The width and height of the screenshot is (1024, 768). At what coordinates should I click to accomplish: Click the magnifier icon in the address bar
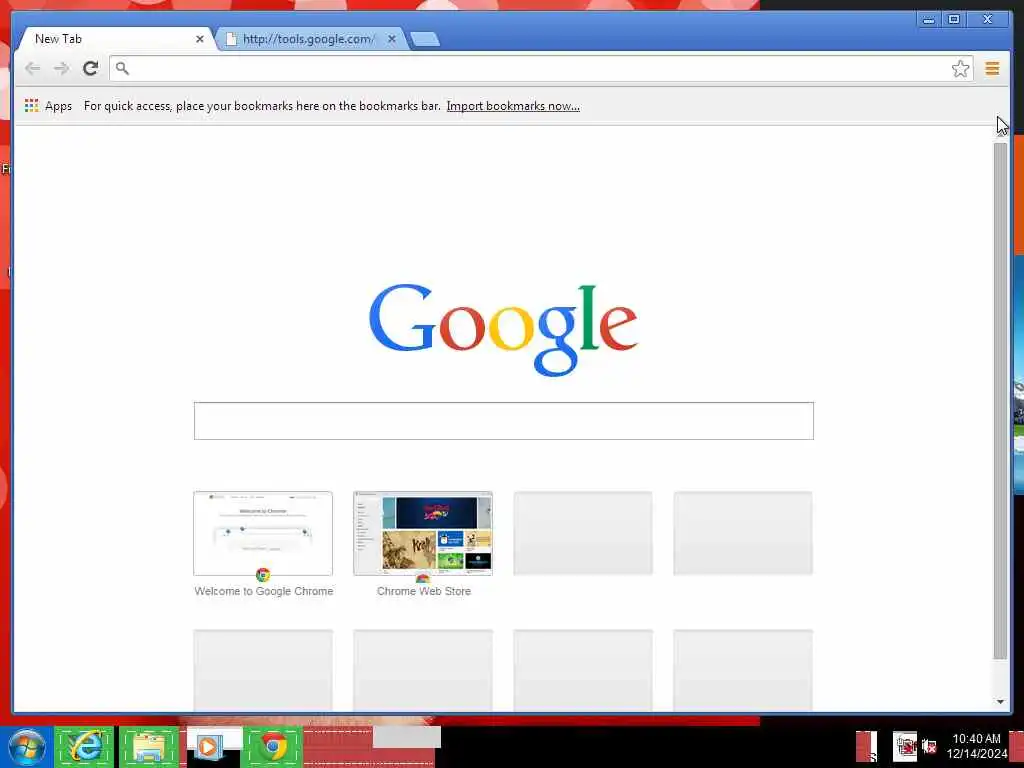[122, 68]
